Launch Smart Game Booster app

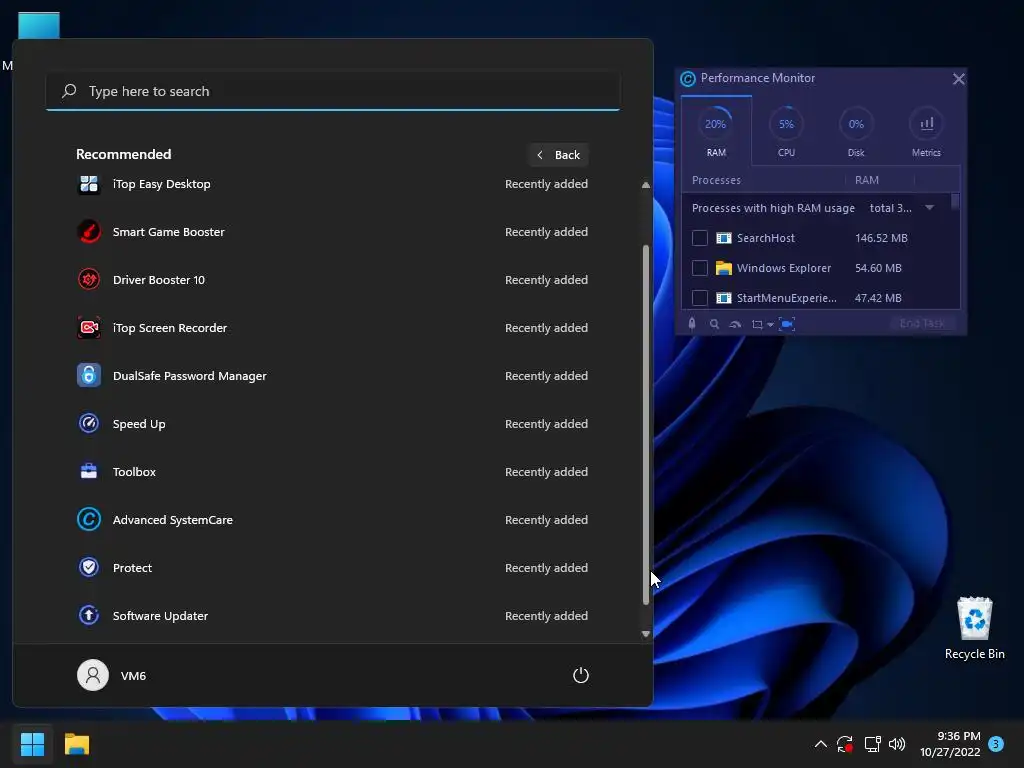[332, 232]
